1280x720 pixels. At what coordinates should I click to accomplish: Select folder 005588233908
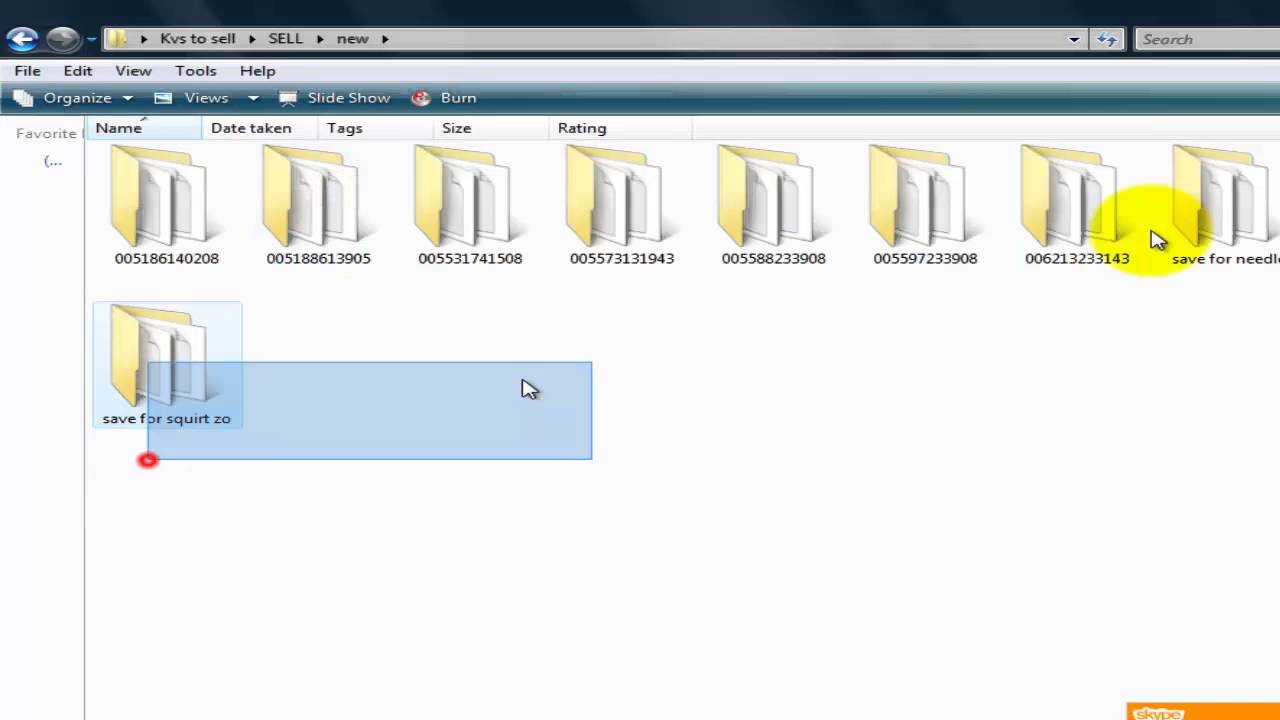[x=773, y=207]
